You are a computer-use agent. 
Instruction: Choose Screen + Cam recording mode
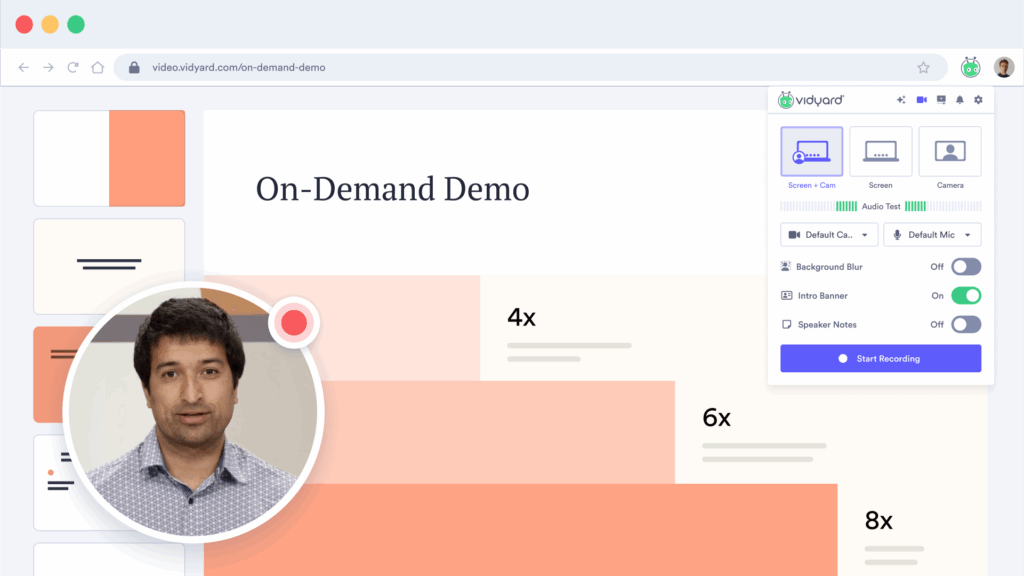(x=811, y=152)
